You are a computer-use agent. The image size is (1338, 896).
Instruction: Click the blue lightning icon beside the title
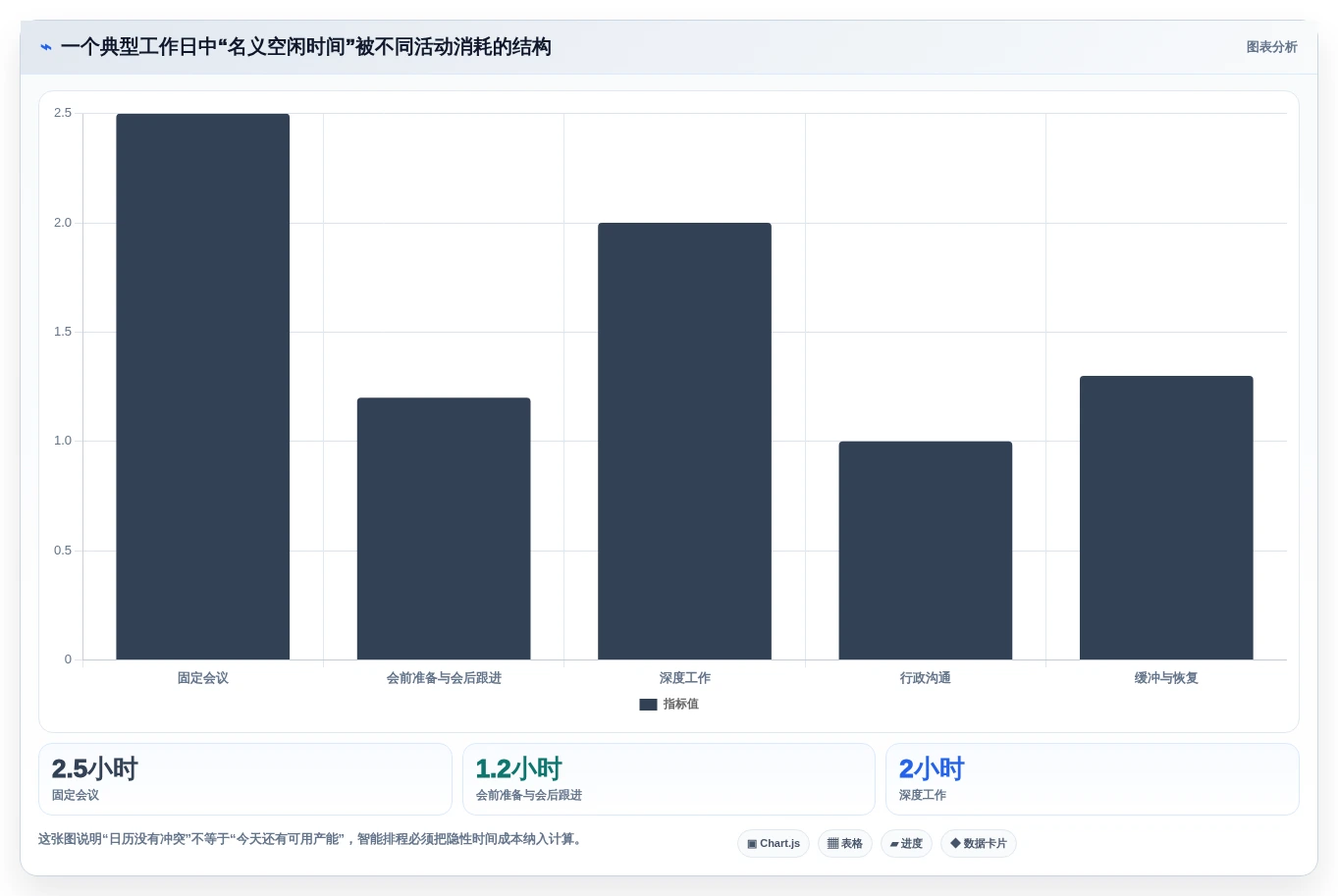(x=46, y=47)
